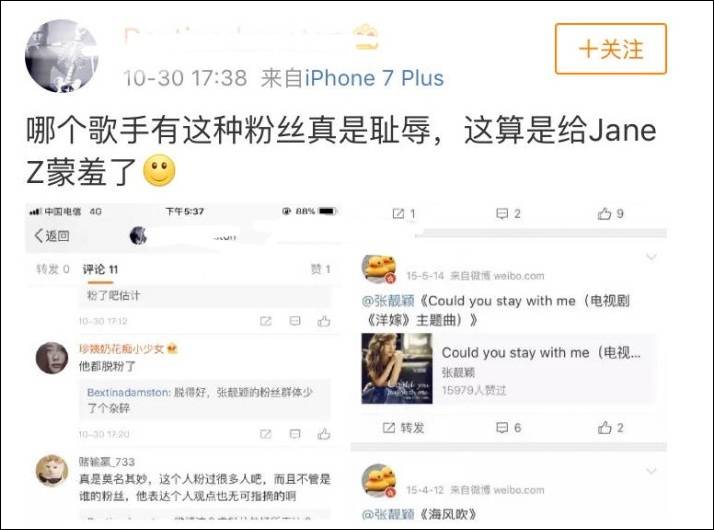Expand the options chevron on 15-5-14 post
This screenshot has width=714, height=530.
tap(652, 257)
